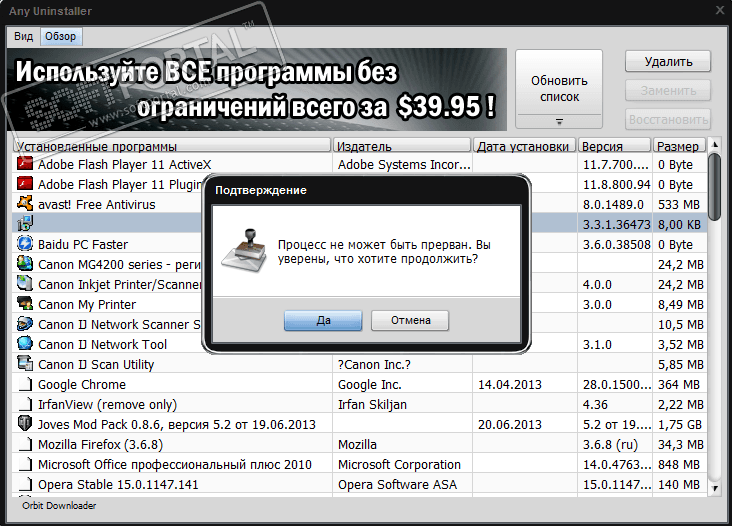
Task: Click the Joves Mod Pack shield icon
Action: click(x=25, y=424)
